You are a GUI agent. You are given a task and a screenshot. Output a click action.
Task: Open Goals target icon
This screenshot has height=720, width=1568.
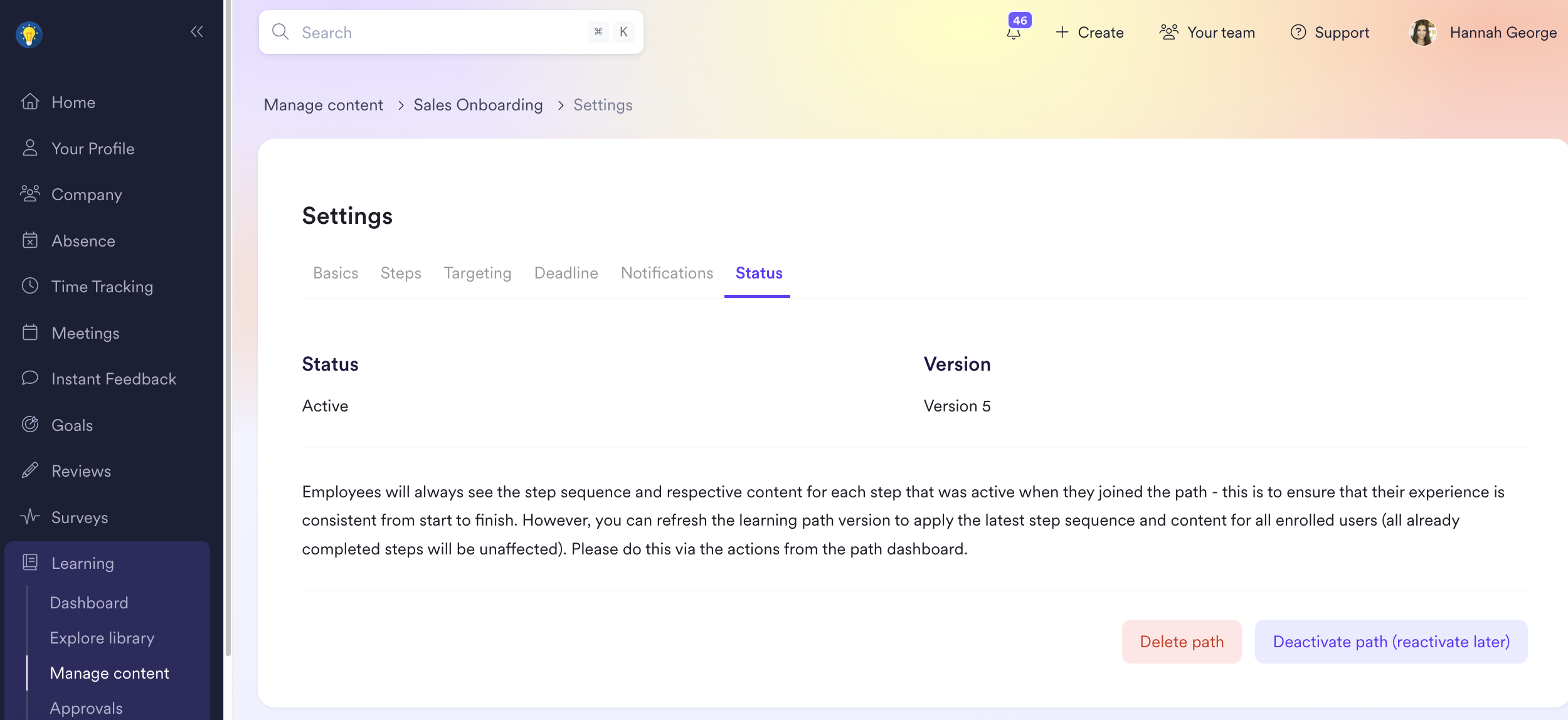coord(30,425)
